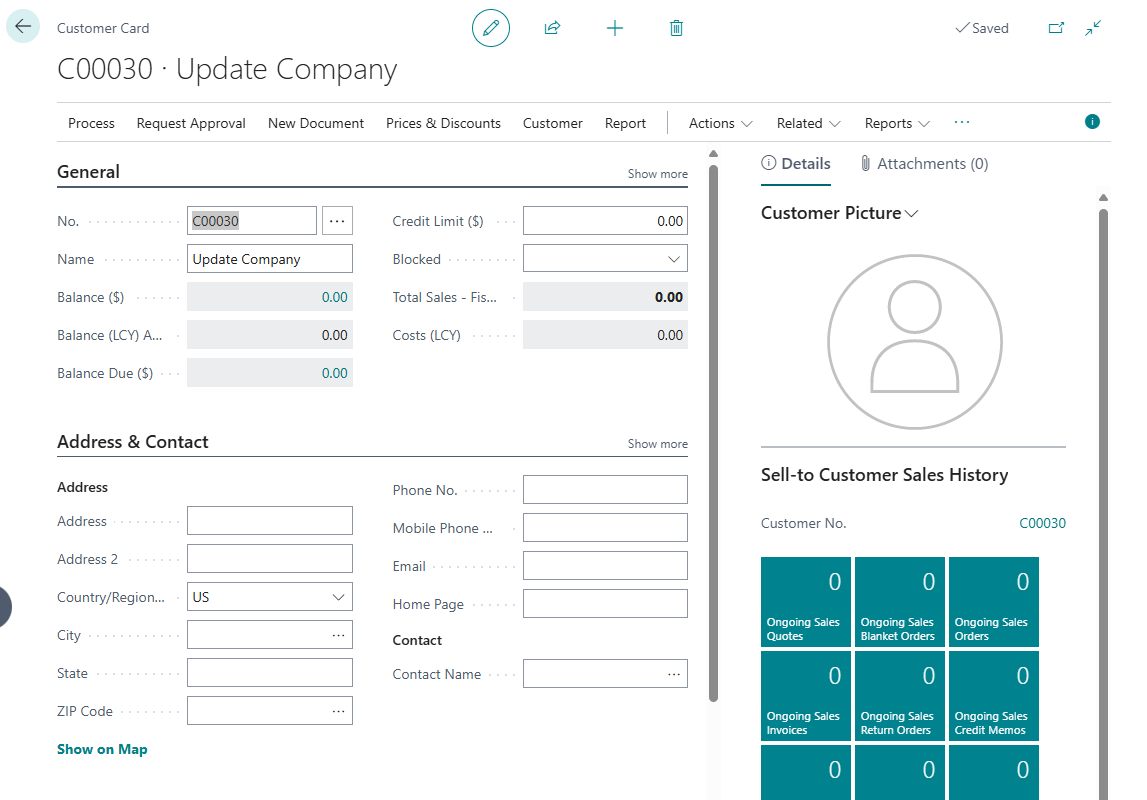The height and width of the screenshot is (800, 1147).
Task: Toggle edit mode with the pencil icon
Action: click(x=491, y=29)
